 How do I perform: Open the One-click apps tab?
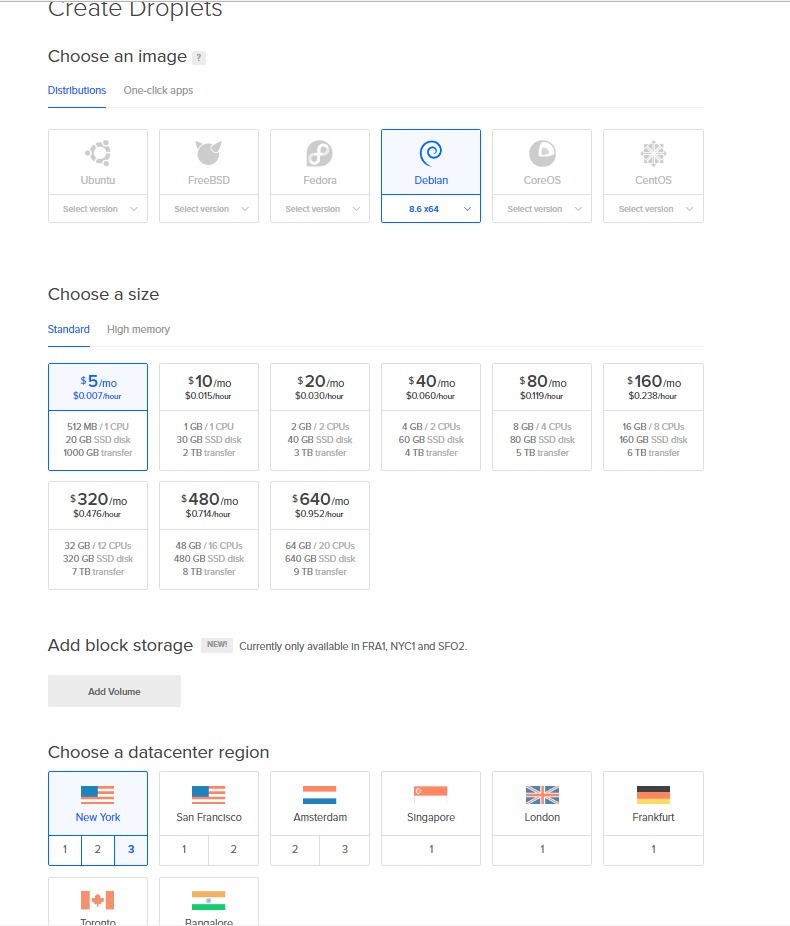click(x=158, y=90)
